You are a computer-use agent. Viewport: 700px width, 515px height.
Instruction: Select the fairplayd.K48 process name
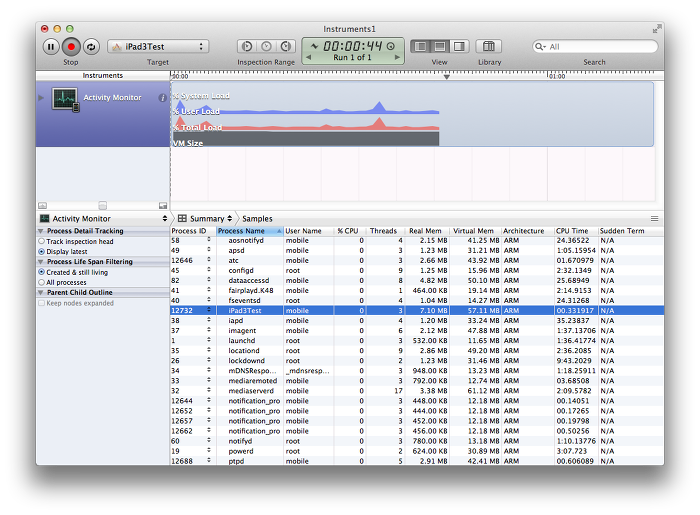pos(250,291)
